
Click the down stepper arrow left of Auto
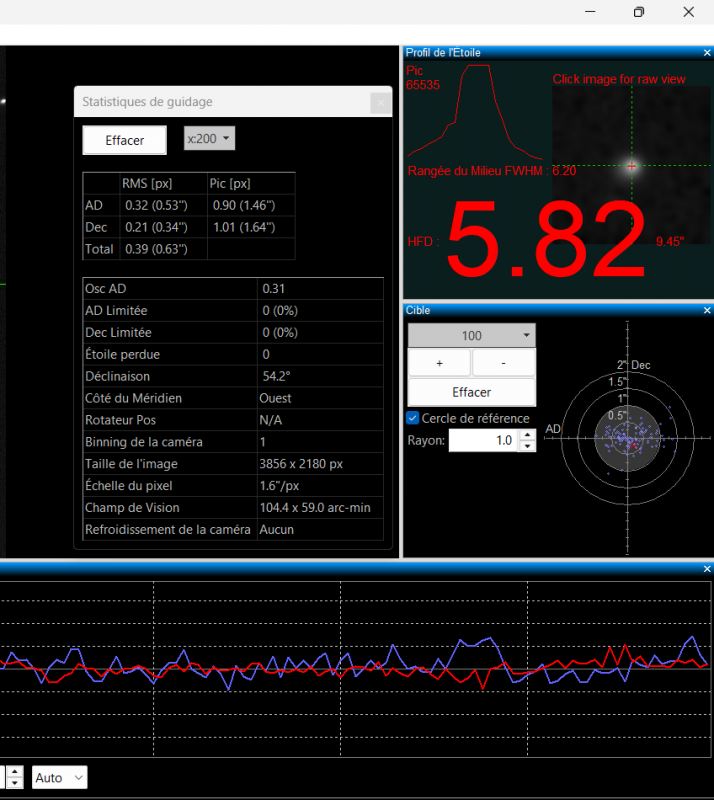point(15,783)
